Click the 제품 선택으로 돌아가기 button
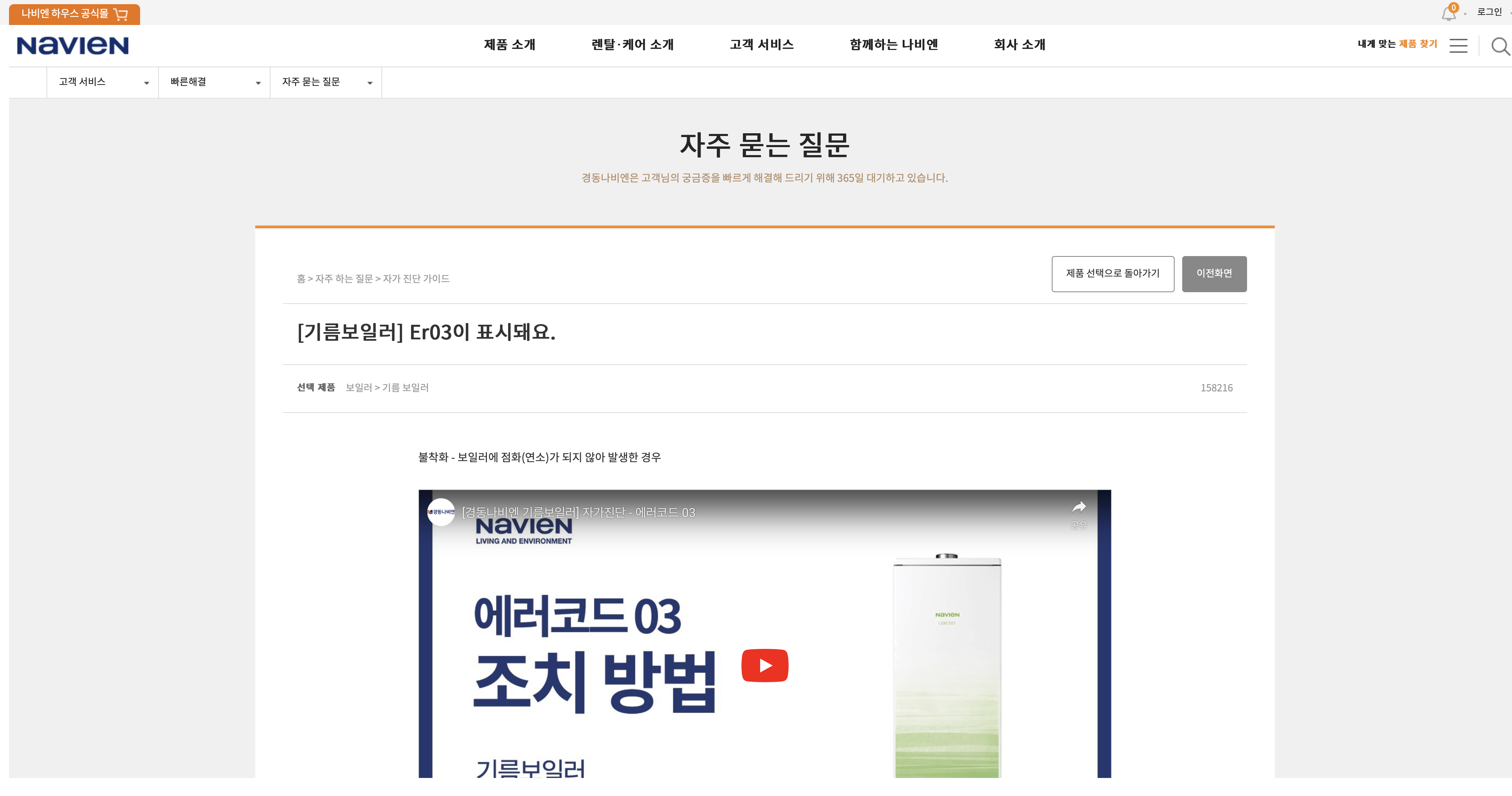 pos(1112,274)
